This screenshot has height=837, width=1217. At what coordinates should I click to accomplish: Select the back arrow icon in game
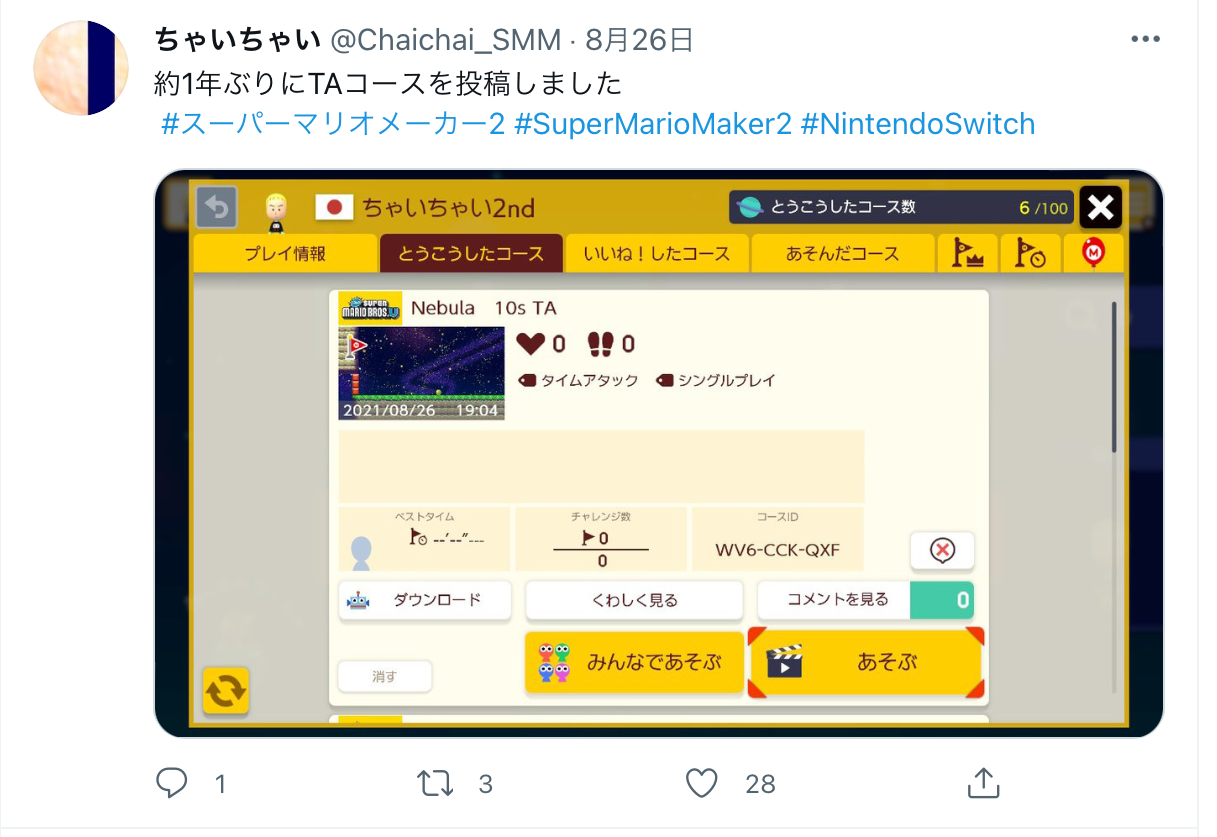(x=217, y=208)
